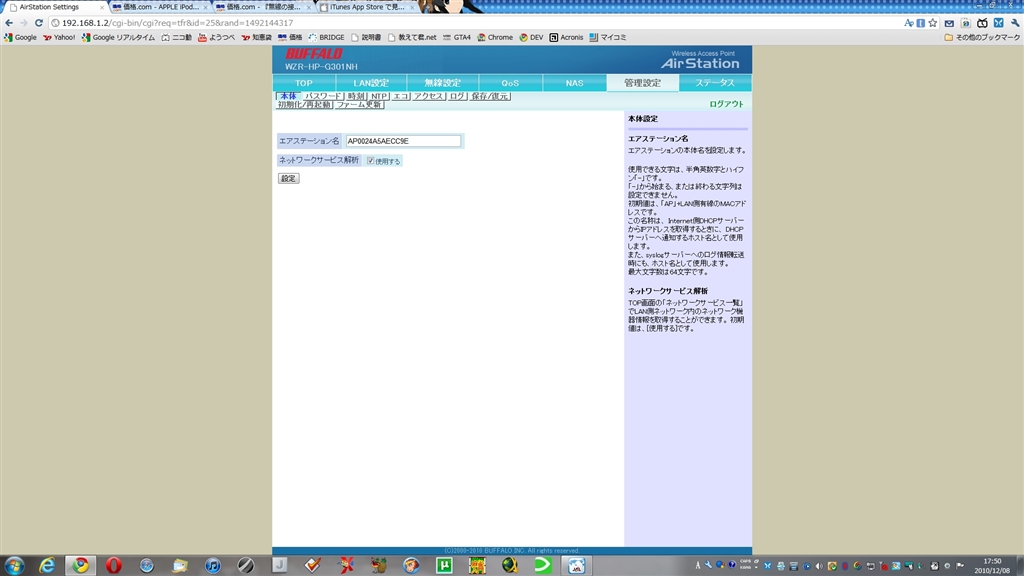1024x576 pixels.
Task: Open Safari from the taskbar
Action: click(146, 565)
